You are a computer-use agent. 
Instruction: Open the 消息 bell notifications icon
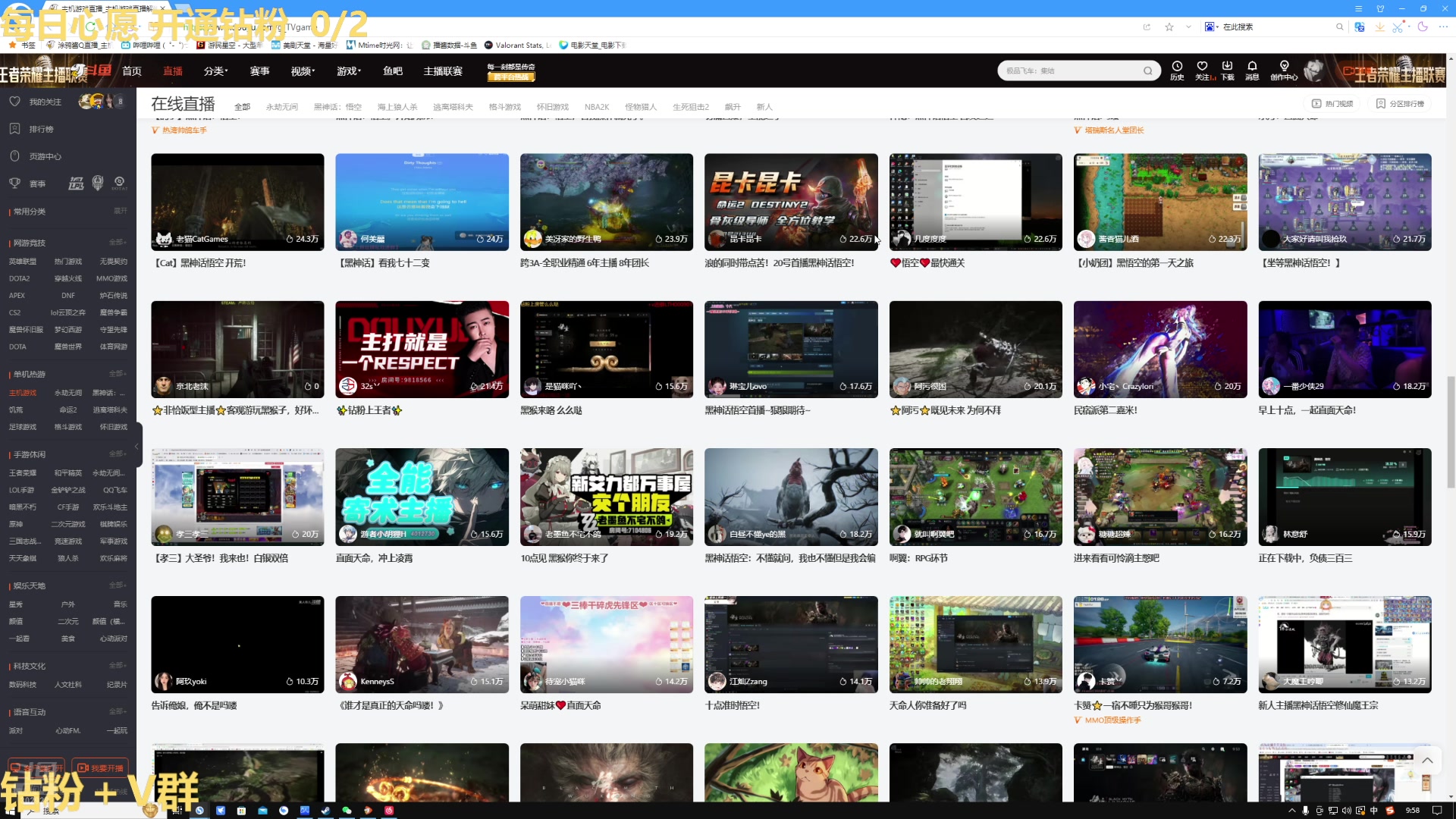point(1252,66)
